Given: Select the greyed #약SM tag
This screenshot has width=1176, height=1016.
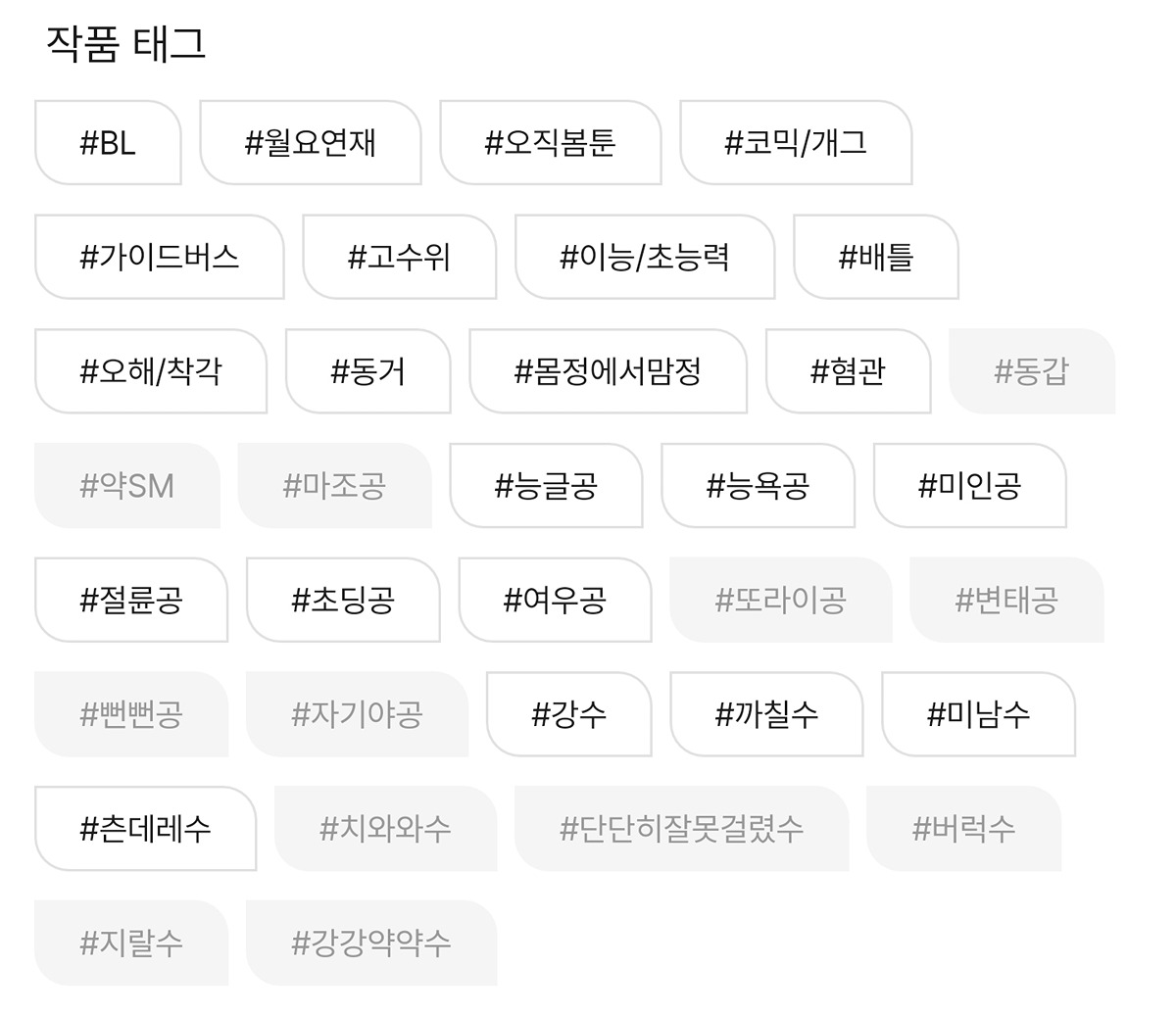Looking at the screenshot, I should (126, 486).
